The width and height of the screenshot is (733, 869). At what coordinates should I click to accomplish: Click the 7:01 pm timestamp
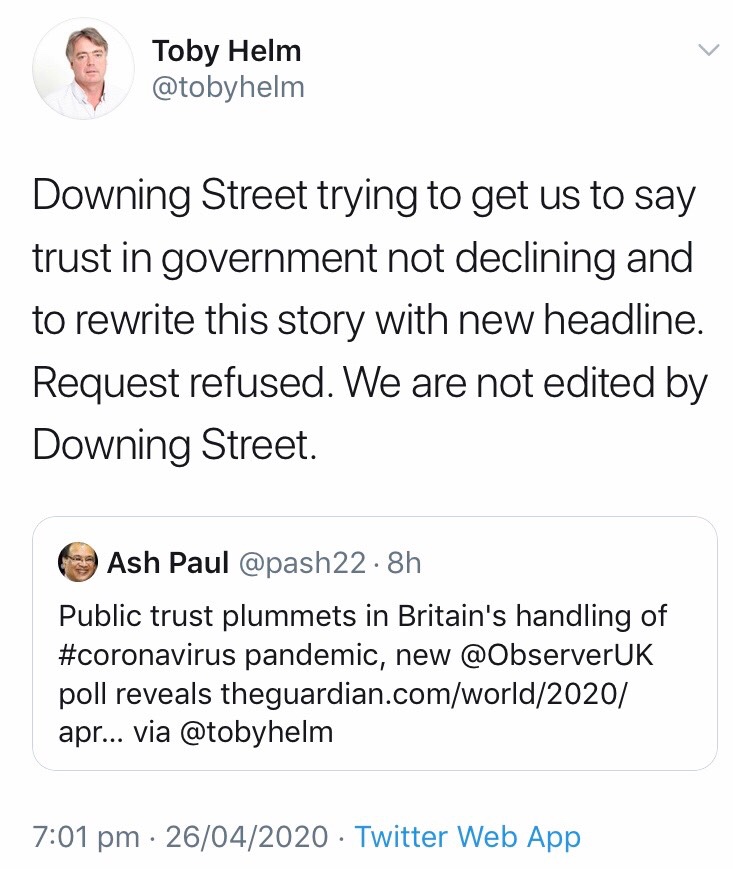click(86, 835)
